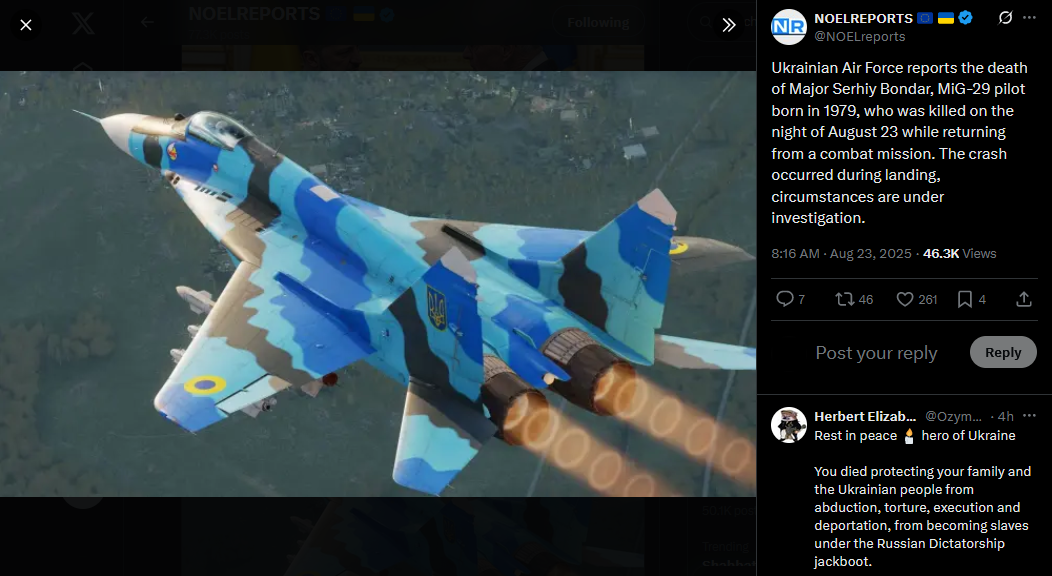The width and height of the screenshot is (1052, 576).
Task: Open @NOELreports handle link
Action: pyautogui.click(x=859, y=37)
